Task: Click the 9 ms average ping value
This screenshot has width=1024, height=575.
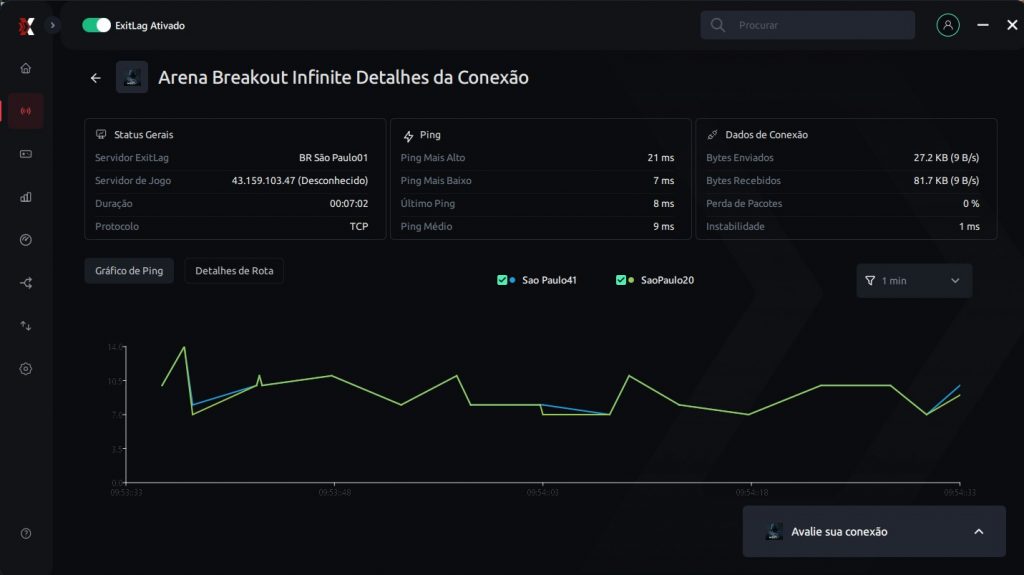Action: pyautogui.click(x=664, y=226)
